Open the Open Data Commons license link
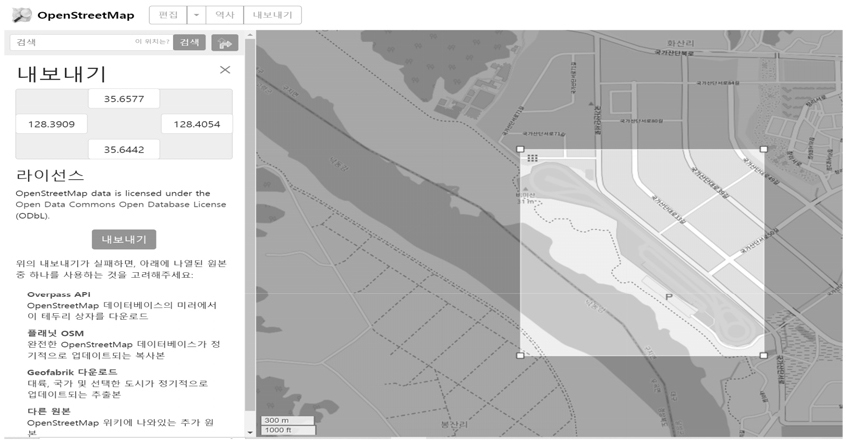Image resolution: width=846 pixels, height=442 pixels. pyautogui.click(x=121, y=210)
